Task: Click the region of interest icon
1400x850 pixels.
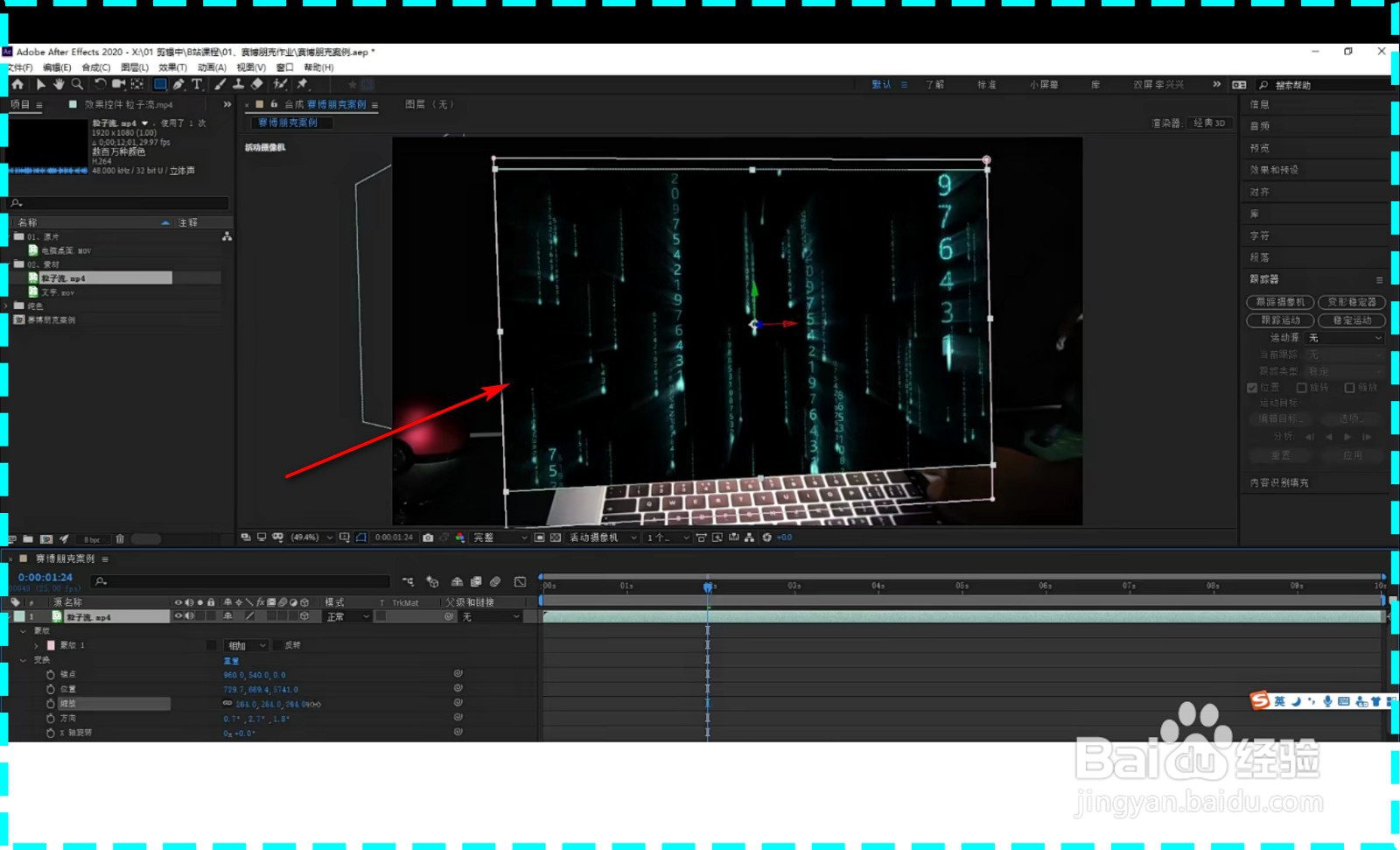Action: point(539,537)
